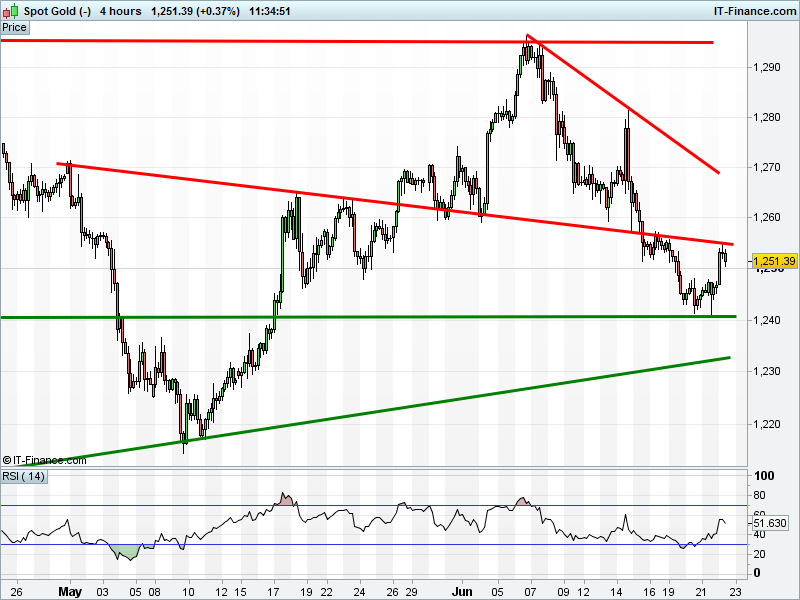Click the candlestick chart icon beside Spot Gold

[x=11, y=11]
